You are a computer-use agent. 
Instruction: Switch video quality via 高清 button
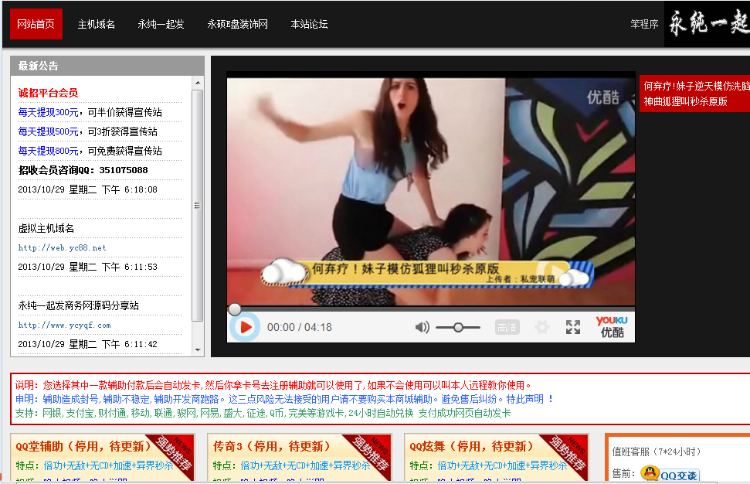click(507, 327)
